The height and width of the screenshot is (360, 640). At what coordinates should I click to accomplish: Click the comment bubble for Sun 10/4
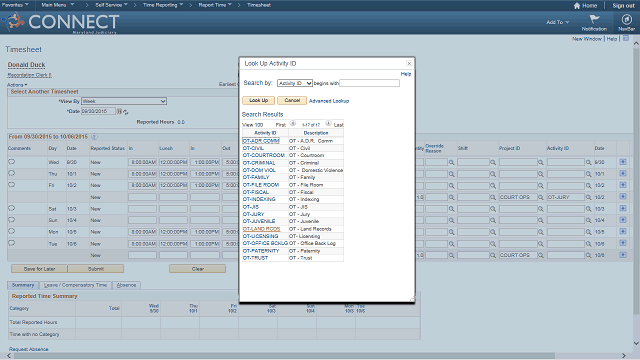tap(11, 220)
